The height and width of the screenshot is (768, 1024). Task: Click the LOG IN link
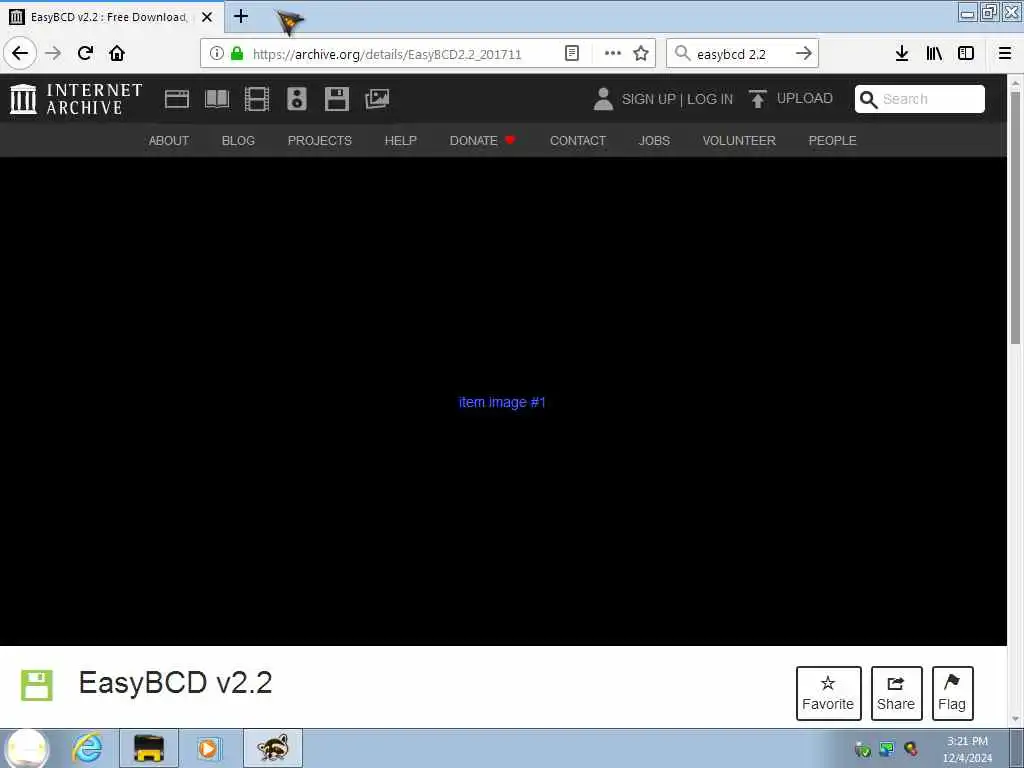710,99
